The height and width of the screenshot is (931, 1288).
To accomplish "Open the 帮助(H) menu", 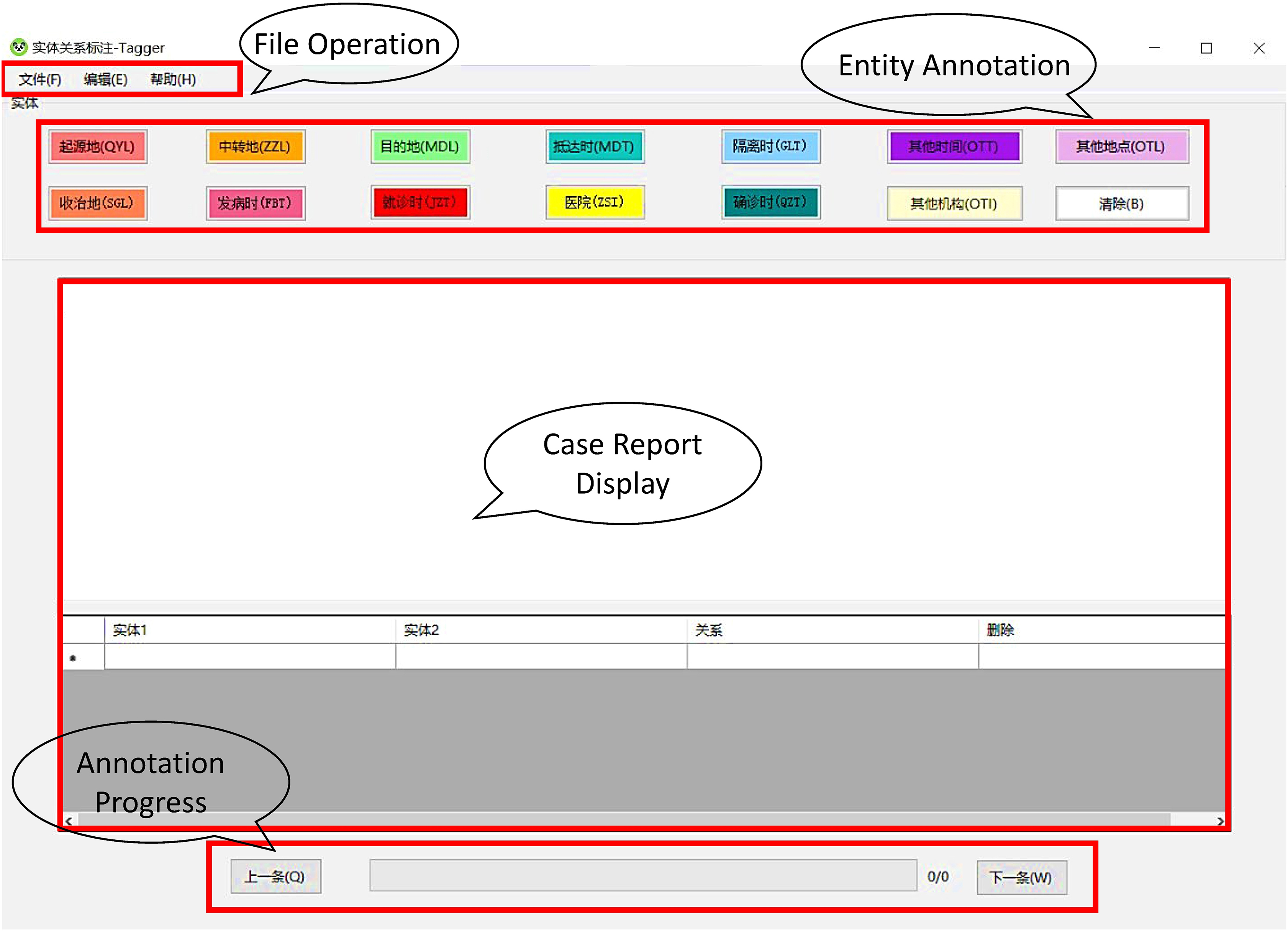I will click(x=173, y=79).
